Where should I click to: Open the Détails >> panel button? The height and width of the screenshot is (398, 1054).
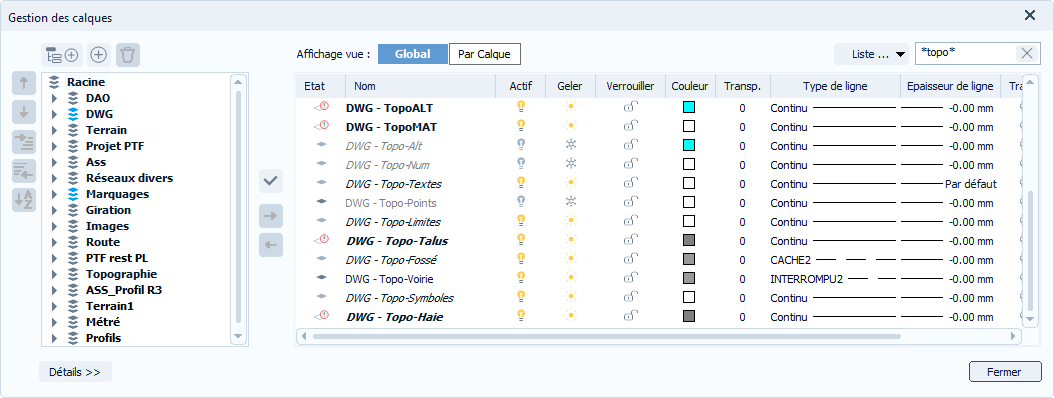click(75, 372)
